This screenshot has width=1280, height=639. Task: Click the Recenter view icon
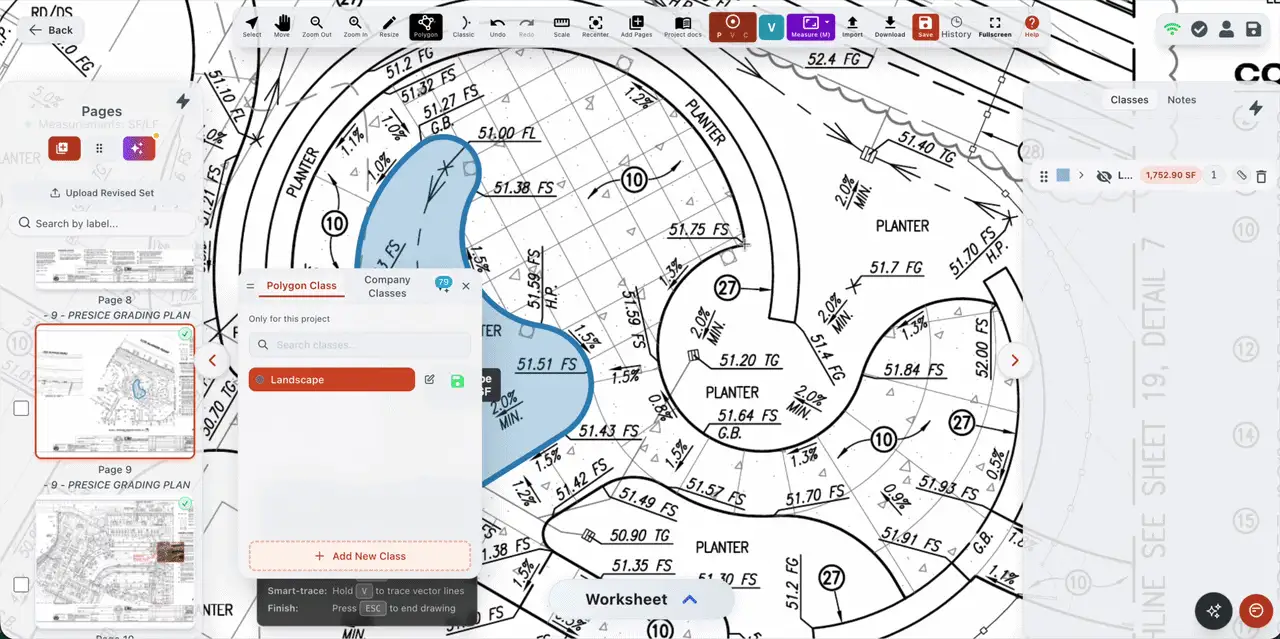595,27
